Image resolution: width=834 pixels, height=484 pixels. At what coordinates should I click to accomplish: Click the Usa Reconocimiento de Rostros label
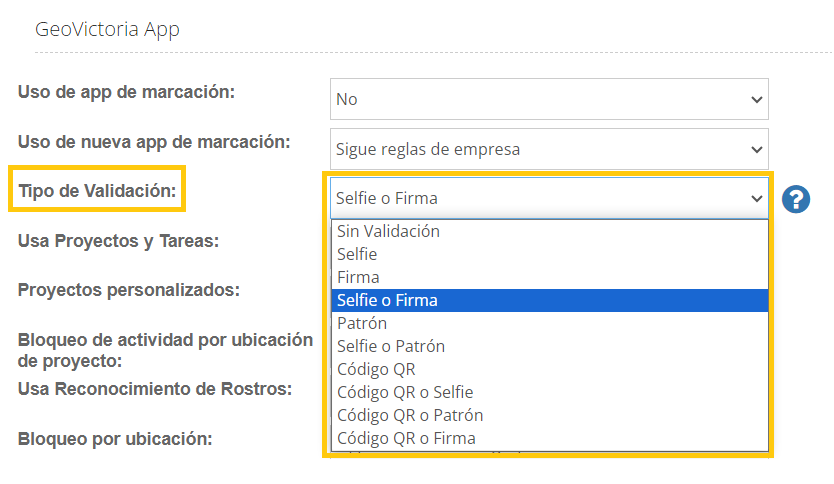[155, 388]
